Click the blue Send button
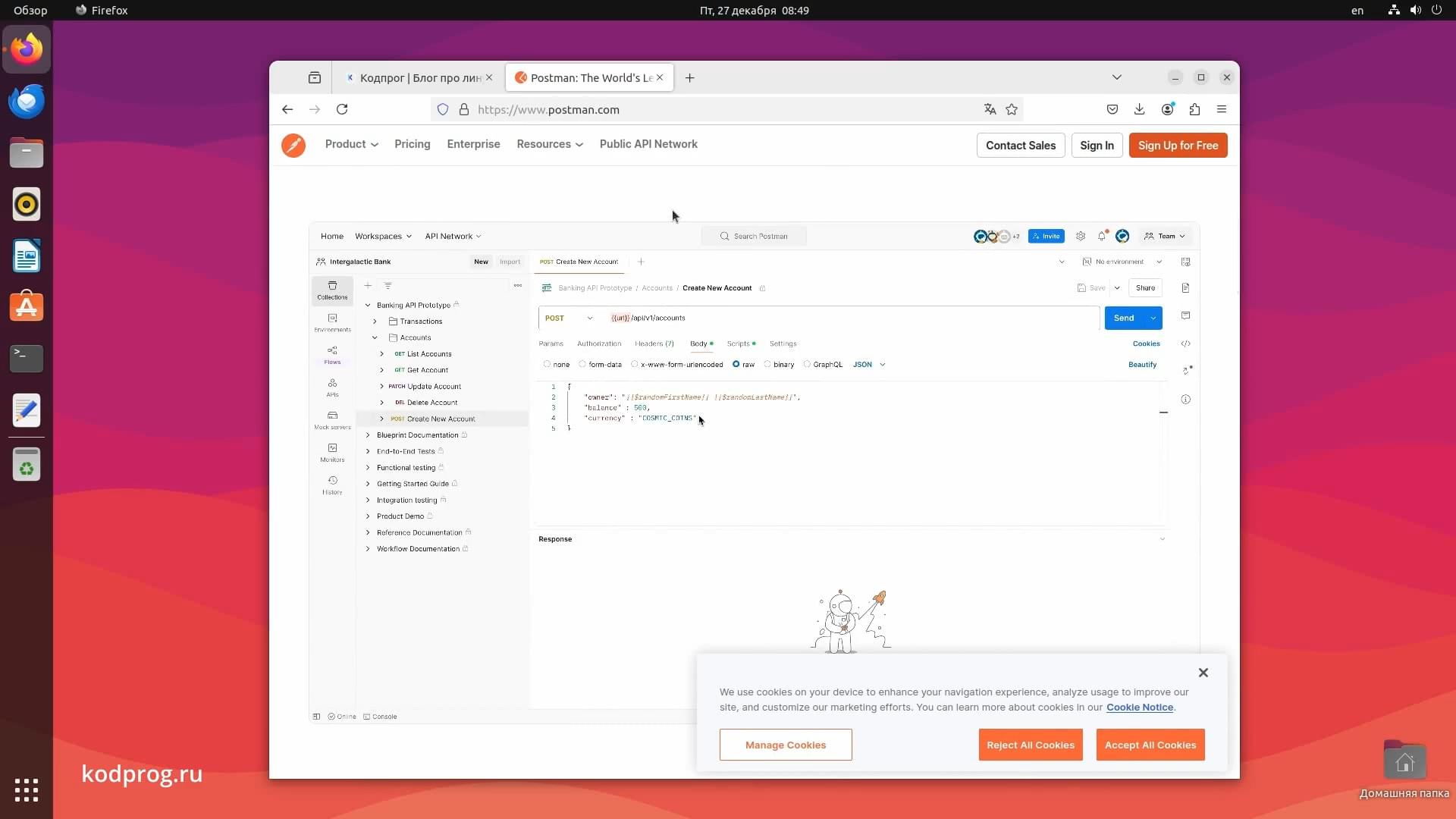Screen dimensions: 1456x819 pos(1124,318)
